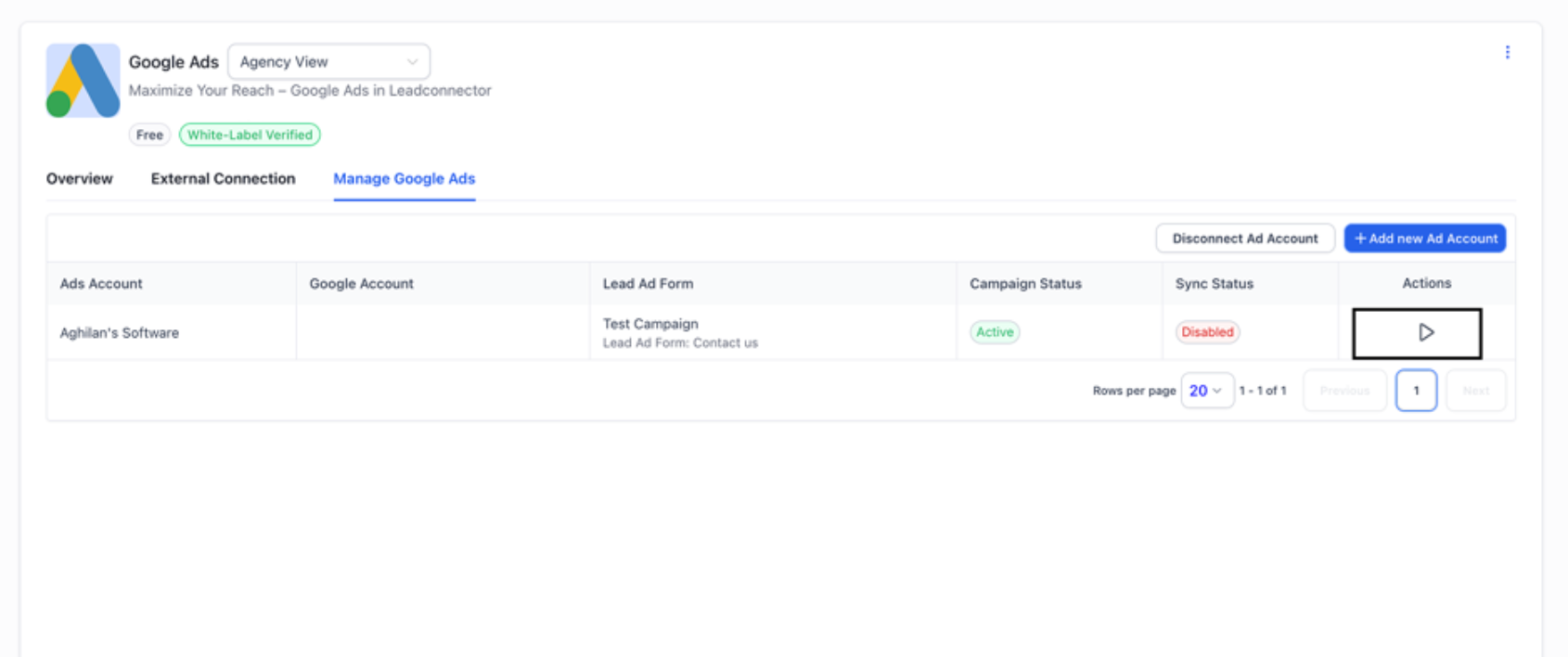Viewport: 1568px width, 657px height.
Task: Change rows per page dropdown showing 20
Action: tap(1207, 391)
